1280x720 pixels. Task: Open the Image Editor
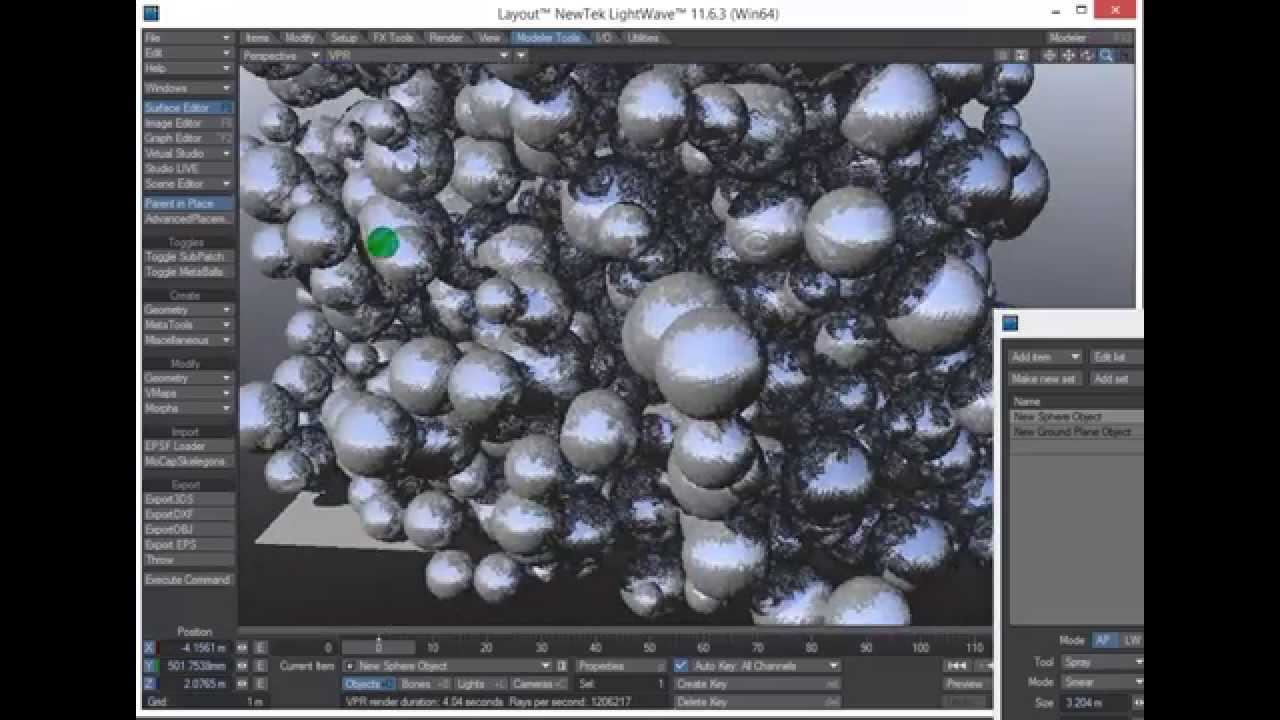(x=188, y=123)
